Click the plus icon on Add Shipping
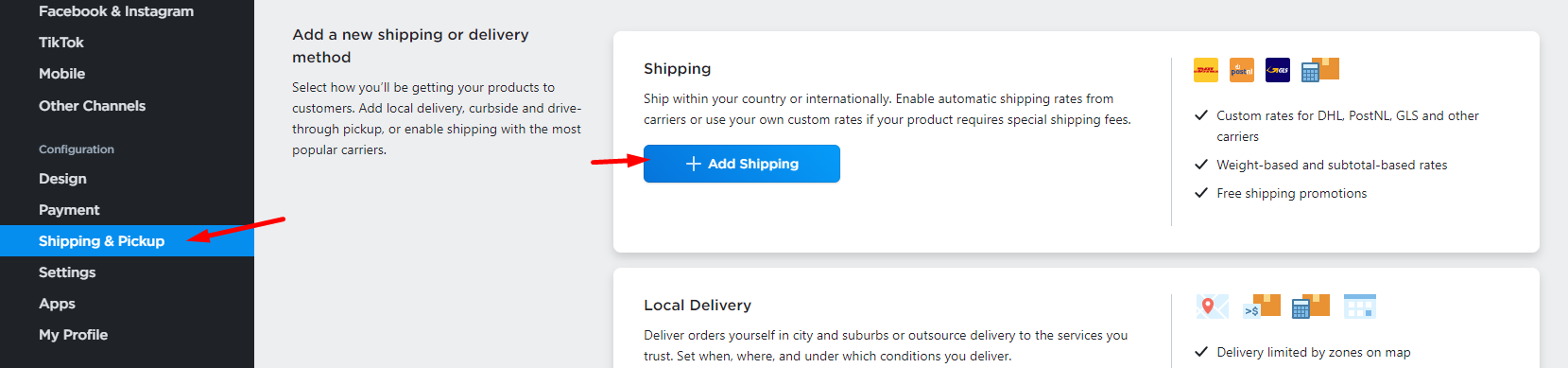The height and width of the screenshot is (368, 1568). 693,164
